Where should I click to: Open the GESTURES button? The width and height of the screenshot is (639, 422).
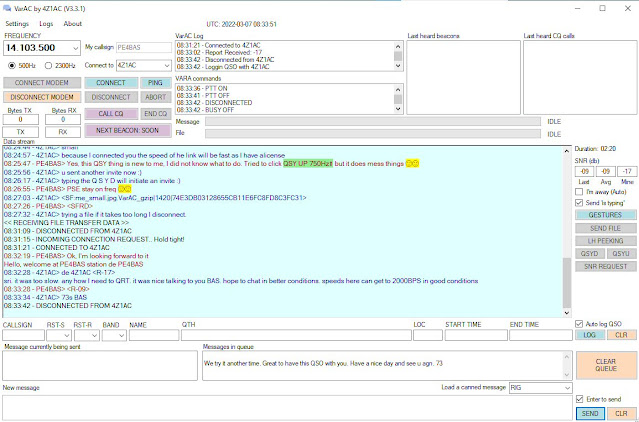(x=606, y=215)
